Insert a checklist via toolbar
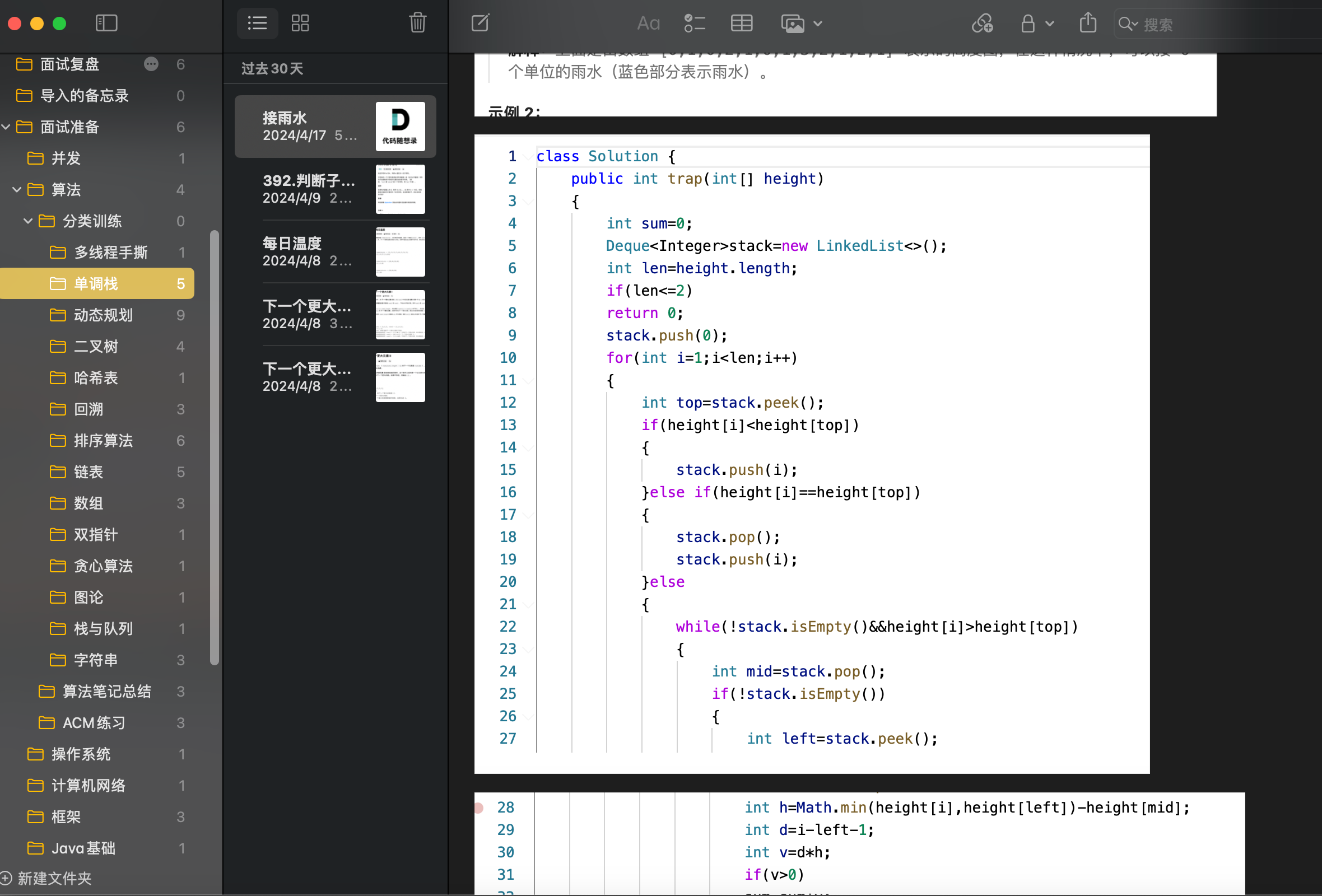 point(695,24)
